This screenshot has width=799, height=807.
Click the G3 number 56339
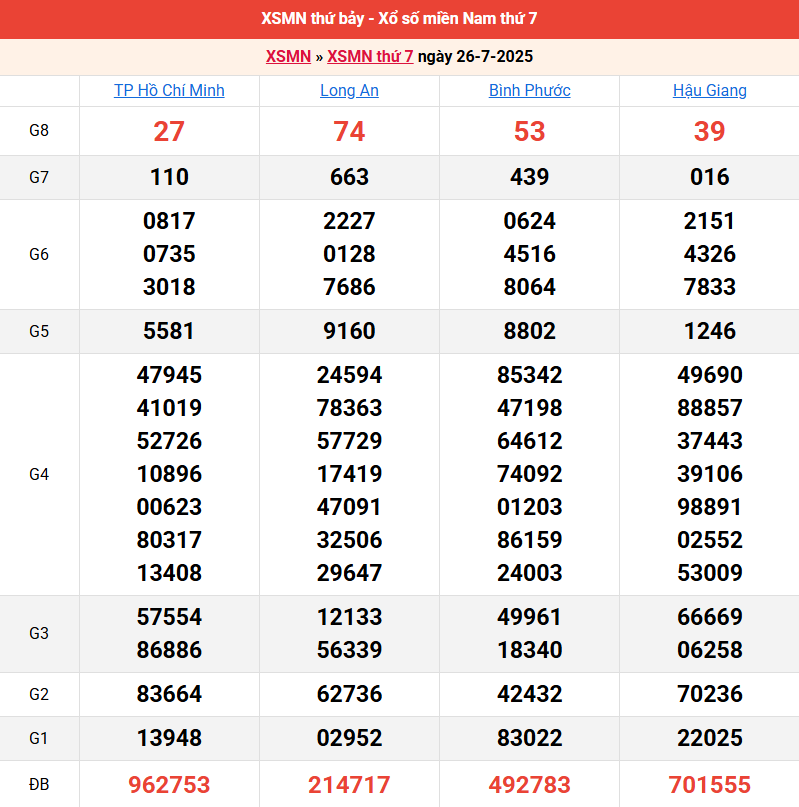coord(350,650)
